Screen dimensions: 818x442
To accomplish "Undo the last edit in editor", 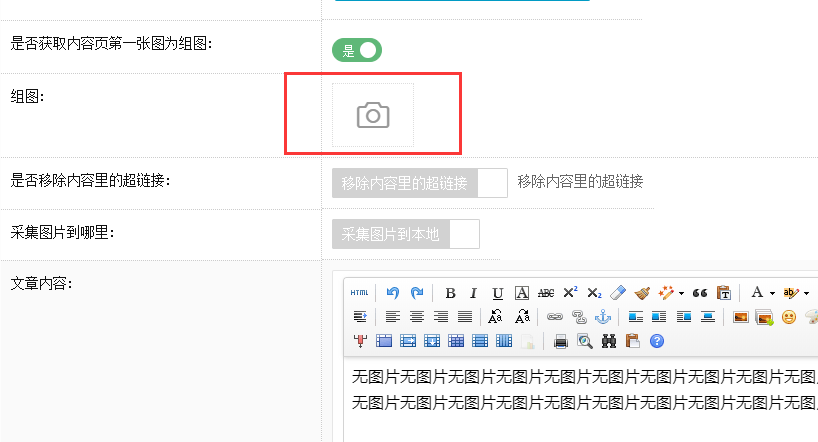I will coord(393,293).
